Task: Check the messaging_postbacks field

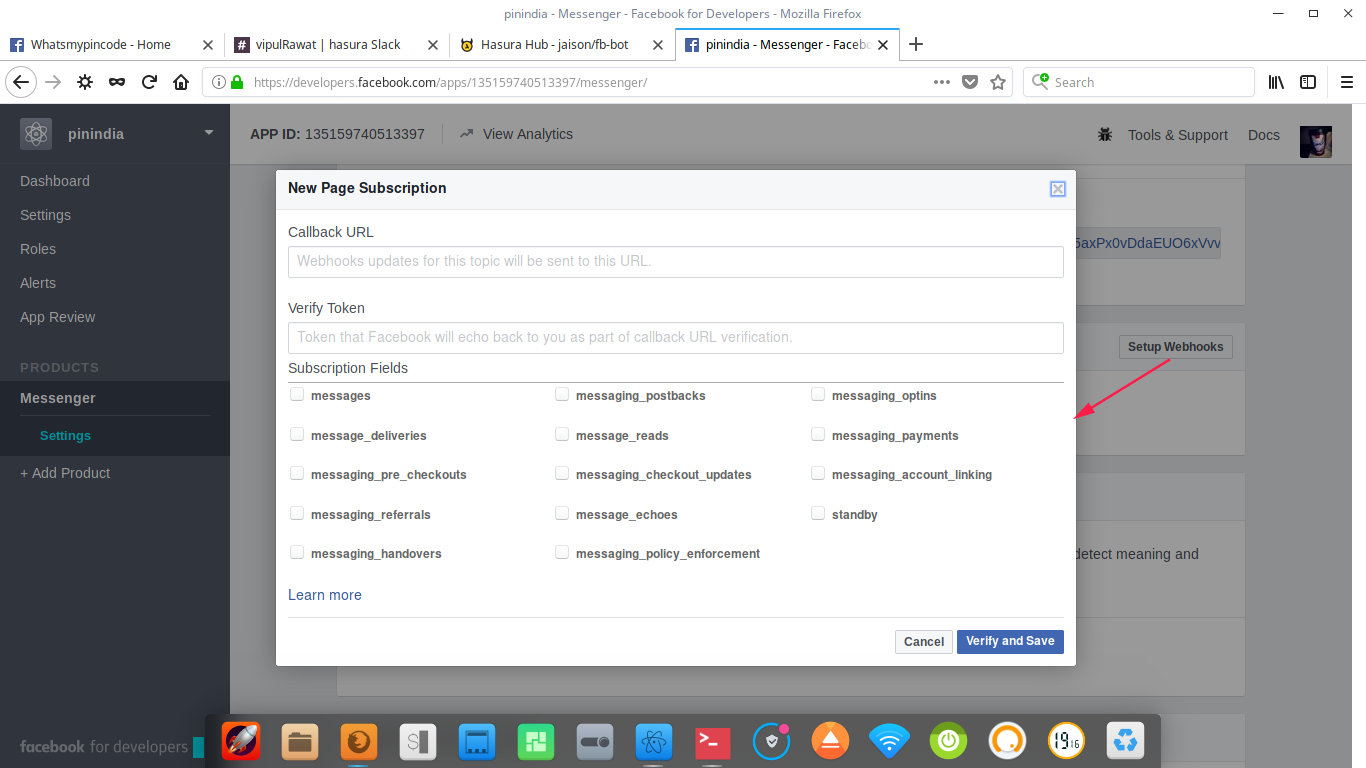Action: tap(562, 395)
